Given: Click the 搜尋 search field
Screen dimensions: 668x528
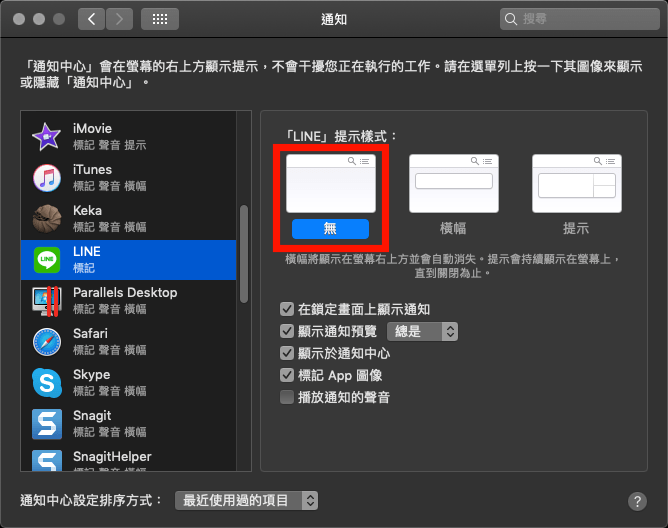Looking at the screenshot, I should (x=580, y=19).
